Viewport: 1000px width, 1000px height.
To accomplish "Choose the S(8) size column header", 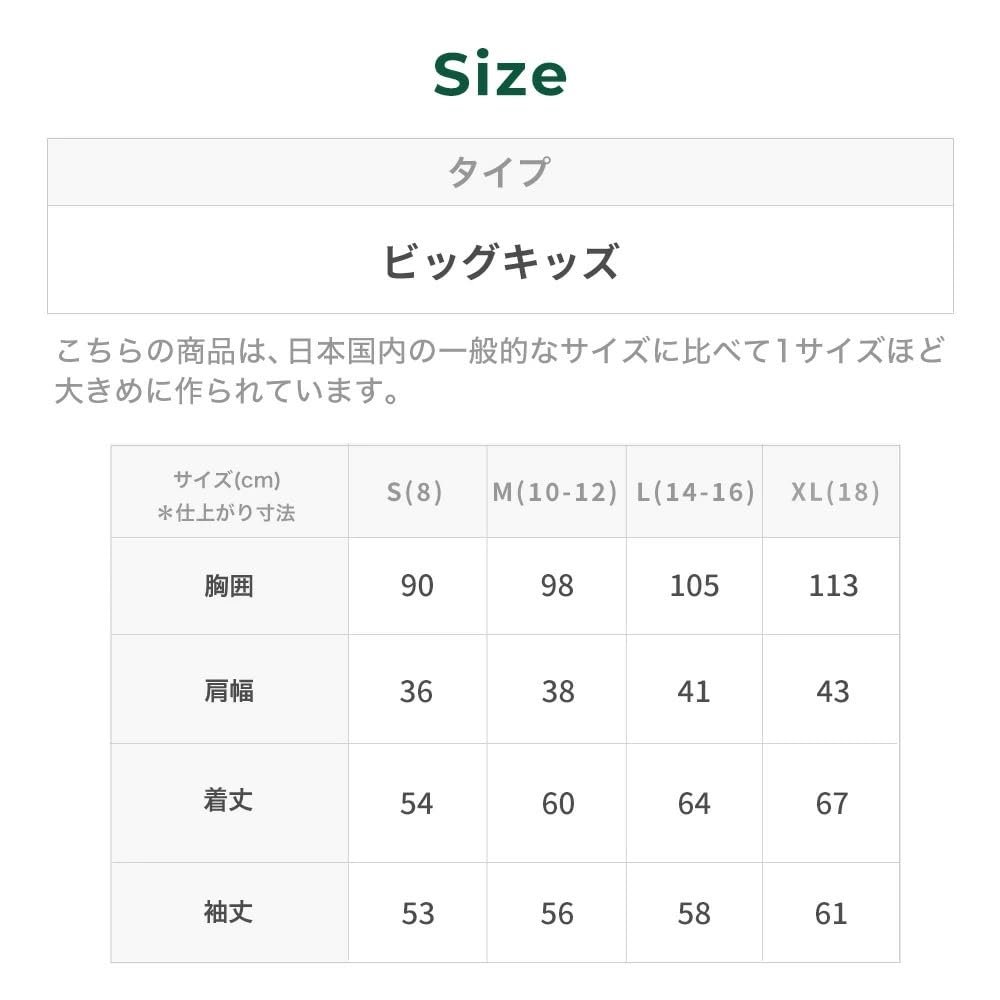I will 416,492.
